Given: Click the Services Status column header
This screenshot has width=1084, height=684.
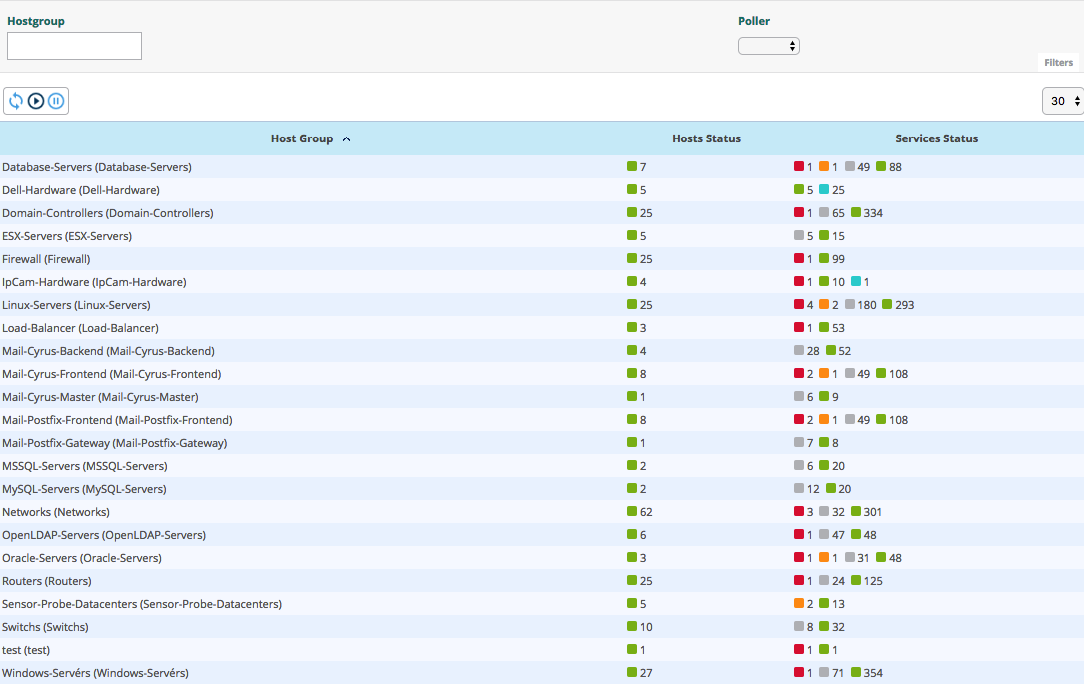Looking at the screenshot, I should tap(936, 139).
